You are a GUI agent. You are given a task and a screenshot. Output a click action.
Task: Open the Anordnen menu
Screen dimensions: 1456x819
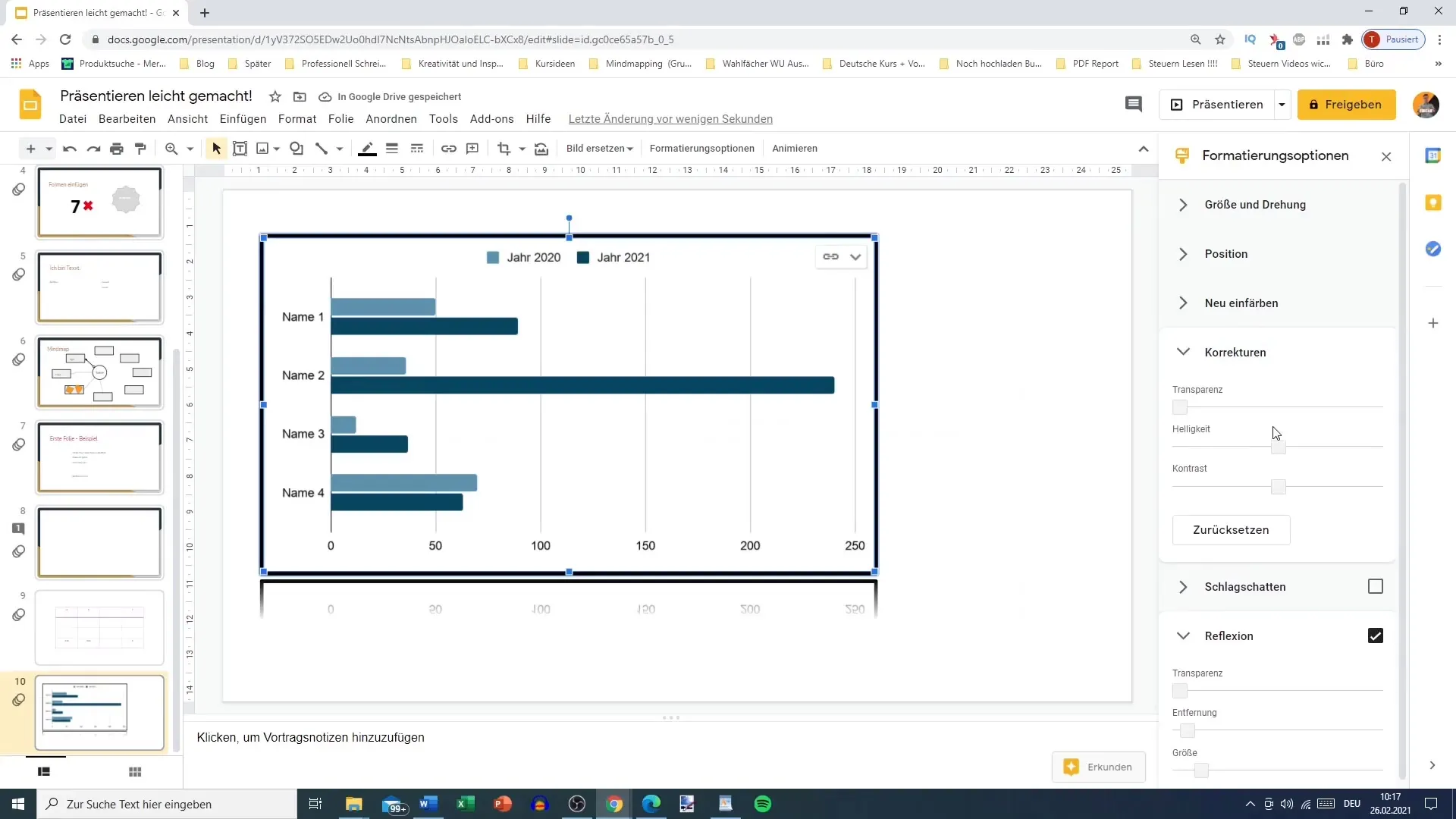[391, 119]
